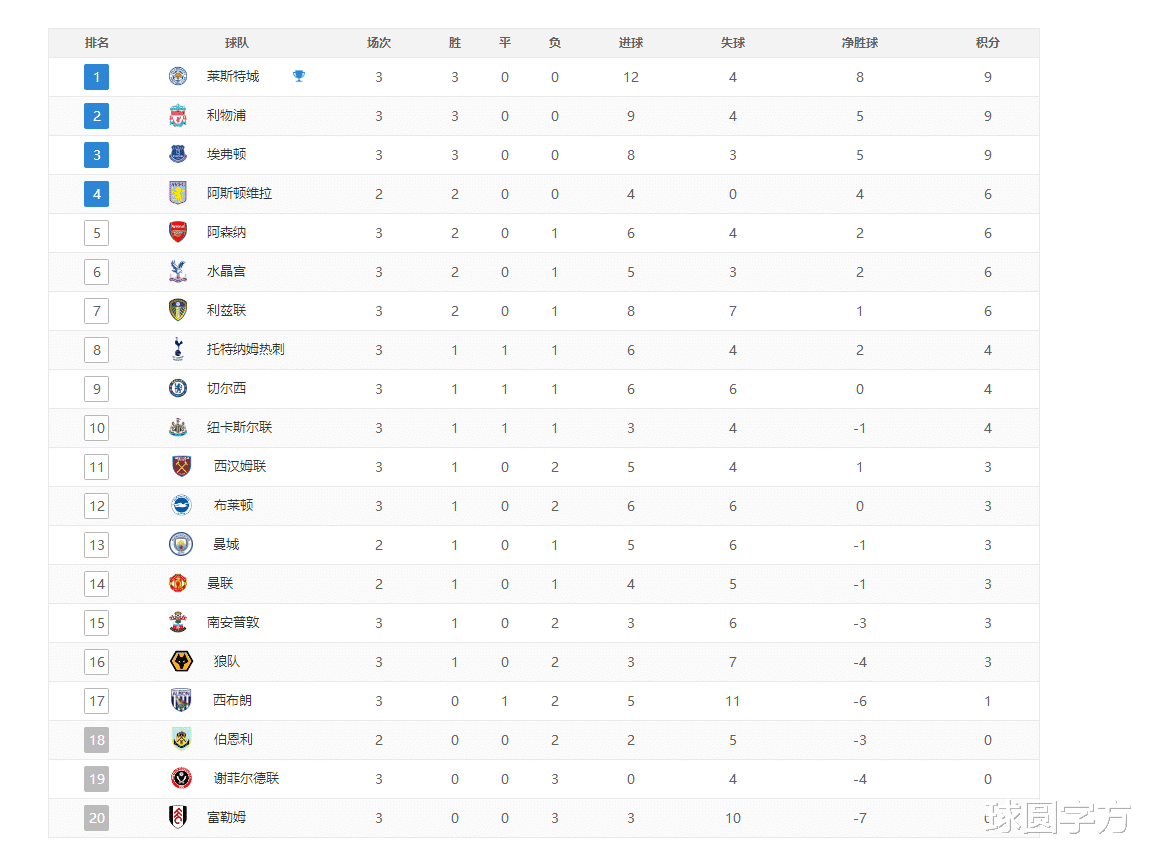Click the trophy icon beside 莱斯特城
The height and width of the screenshot is (859, 1151).
click(299, 77)
